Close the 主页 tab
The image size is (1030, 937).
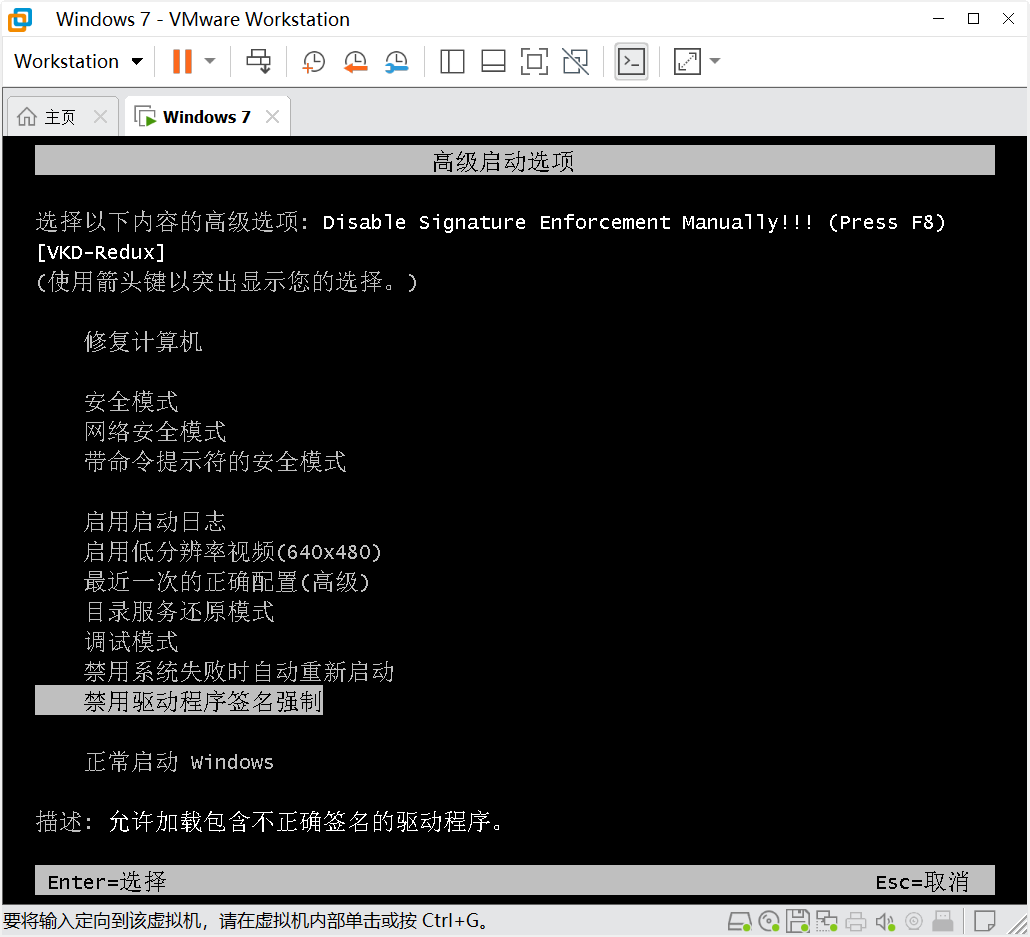tap(101, 117)
